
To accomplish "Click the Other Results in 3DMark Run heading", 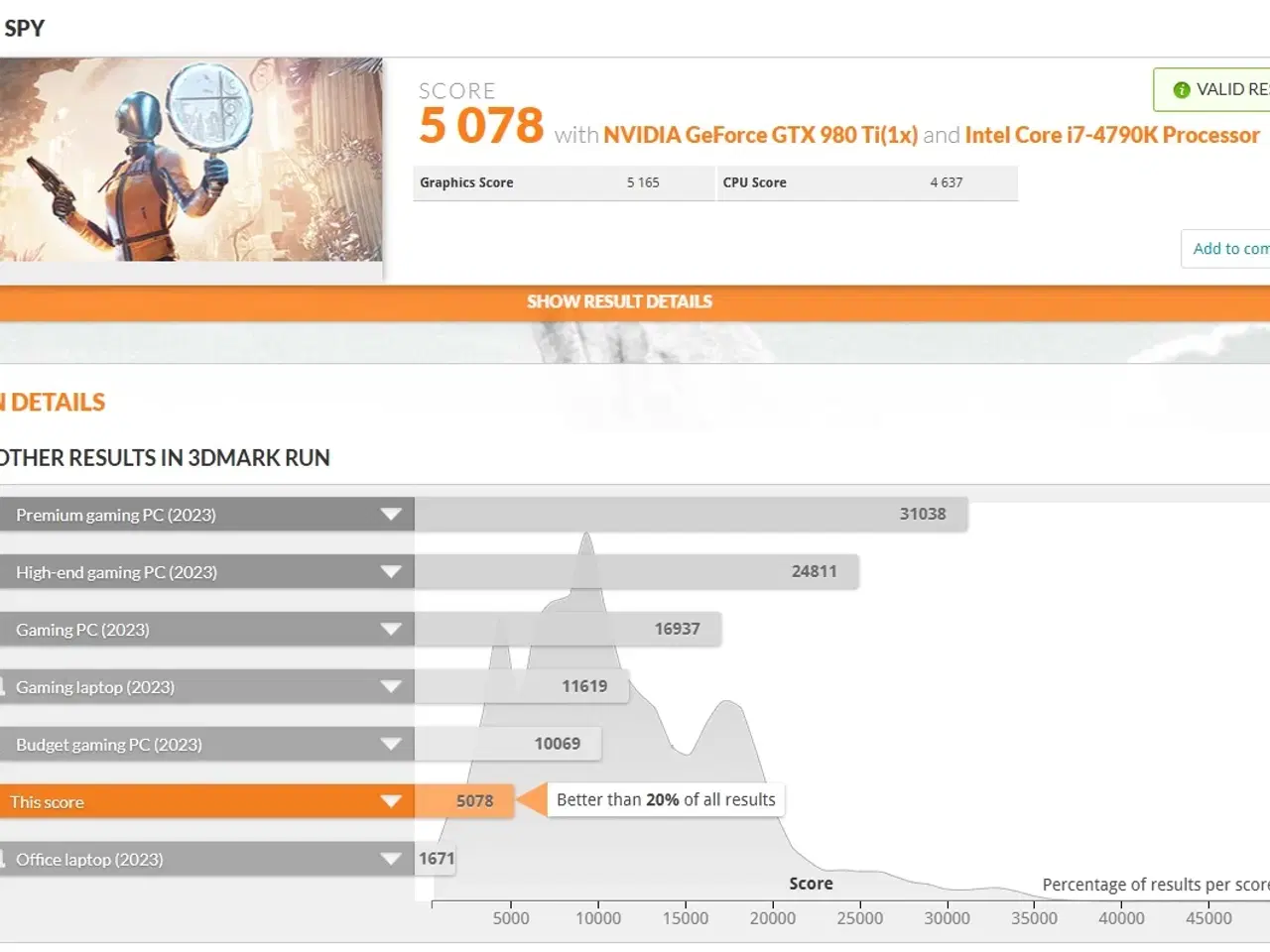I will click(x=165, y=458).
